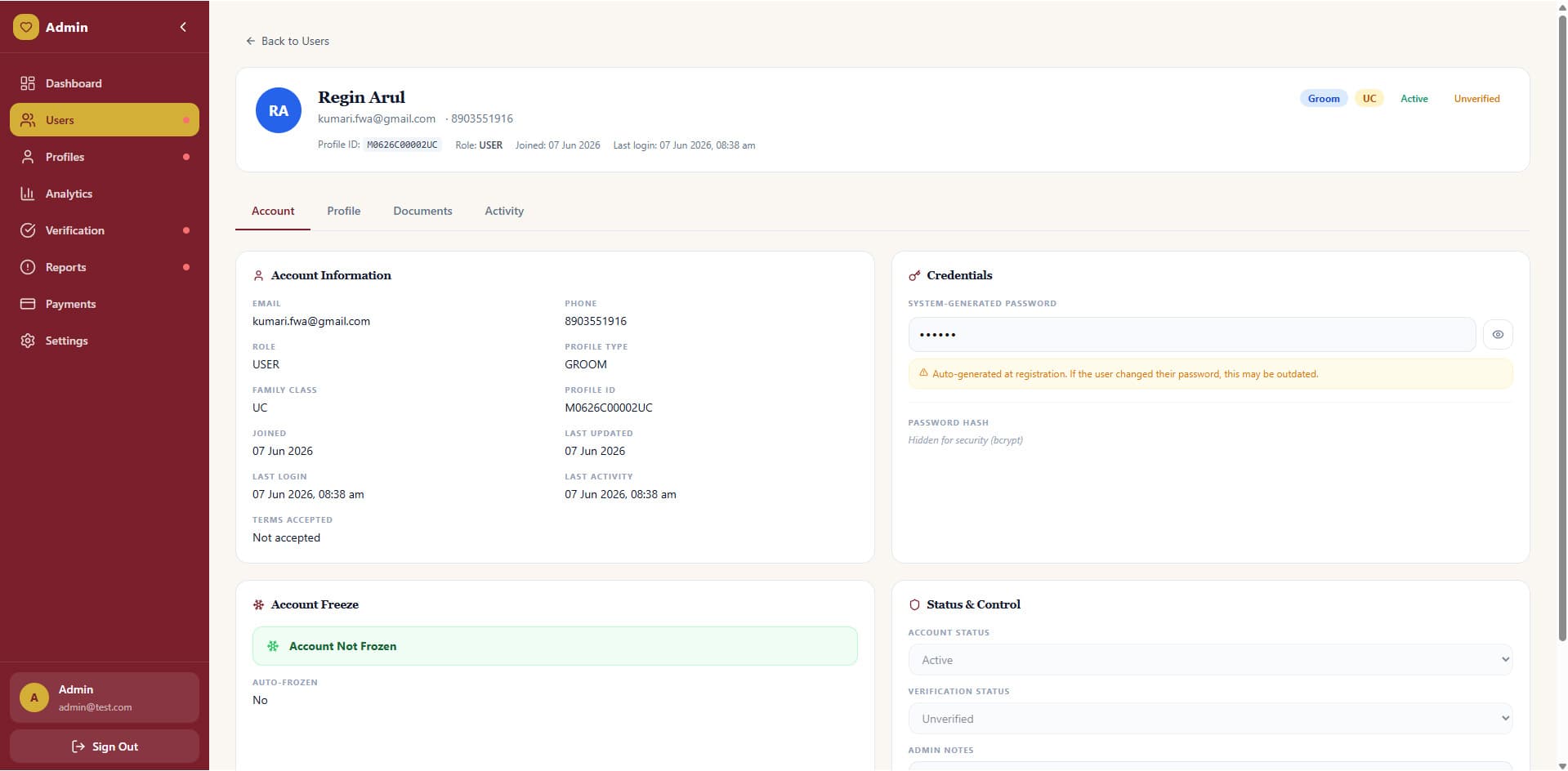The height and width of the screenshot is (771, 1568).
Task: Switch to the Documents tab
Action: 422,211
